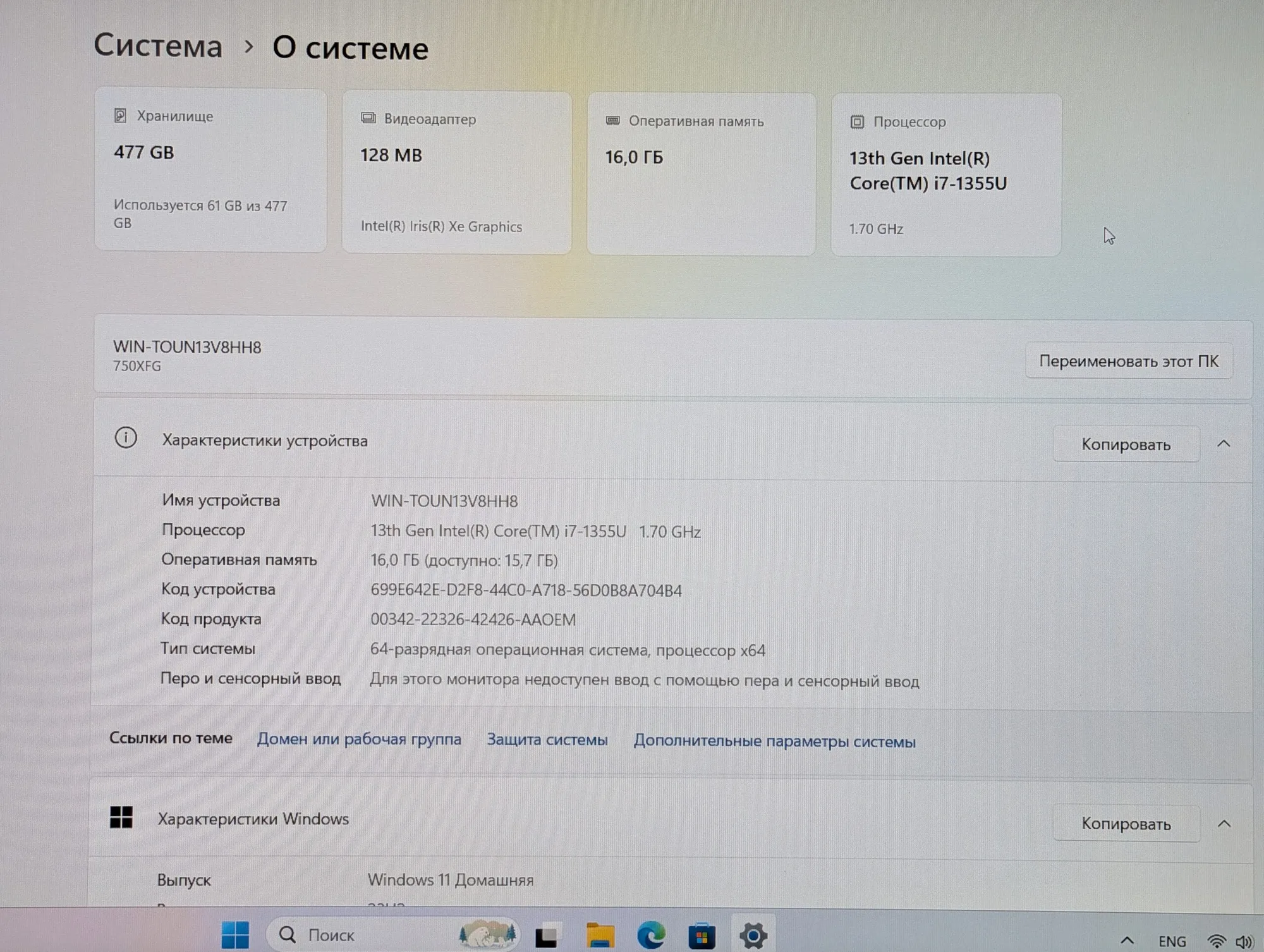Open Microsoft Store from the taskbar
This screenshot has width=1264, height=952.
pos(702,936)
